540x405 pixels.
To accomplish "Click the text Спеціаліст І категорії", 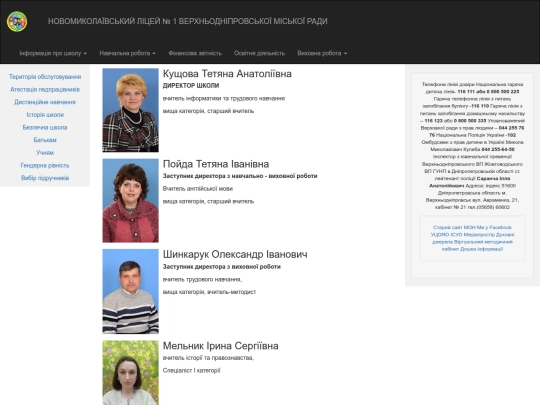I will (191, 371).
